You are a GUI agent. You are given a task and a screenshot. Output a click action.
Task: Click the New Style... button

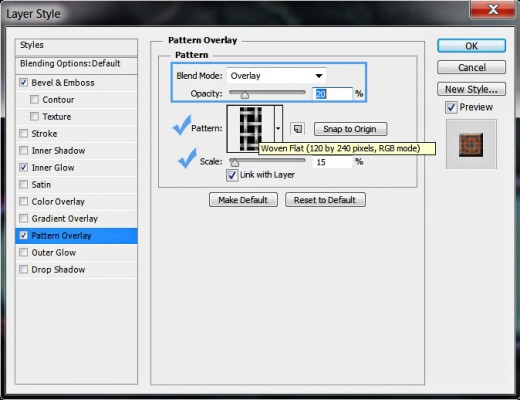471,89
